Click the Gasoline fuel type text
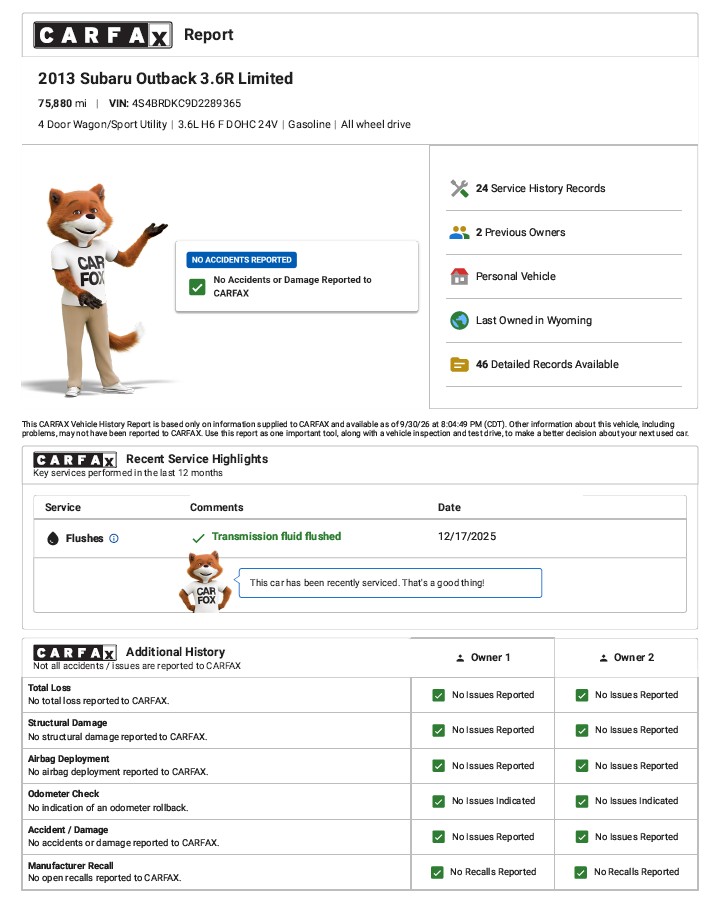Viewport: 718px width, 910px height. click(x=309, y=125)
